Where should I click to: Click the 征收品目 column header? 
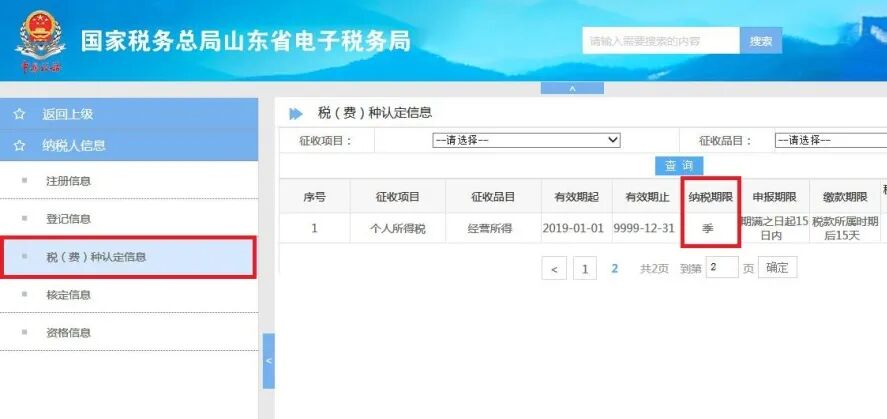point(493,196)
